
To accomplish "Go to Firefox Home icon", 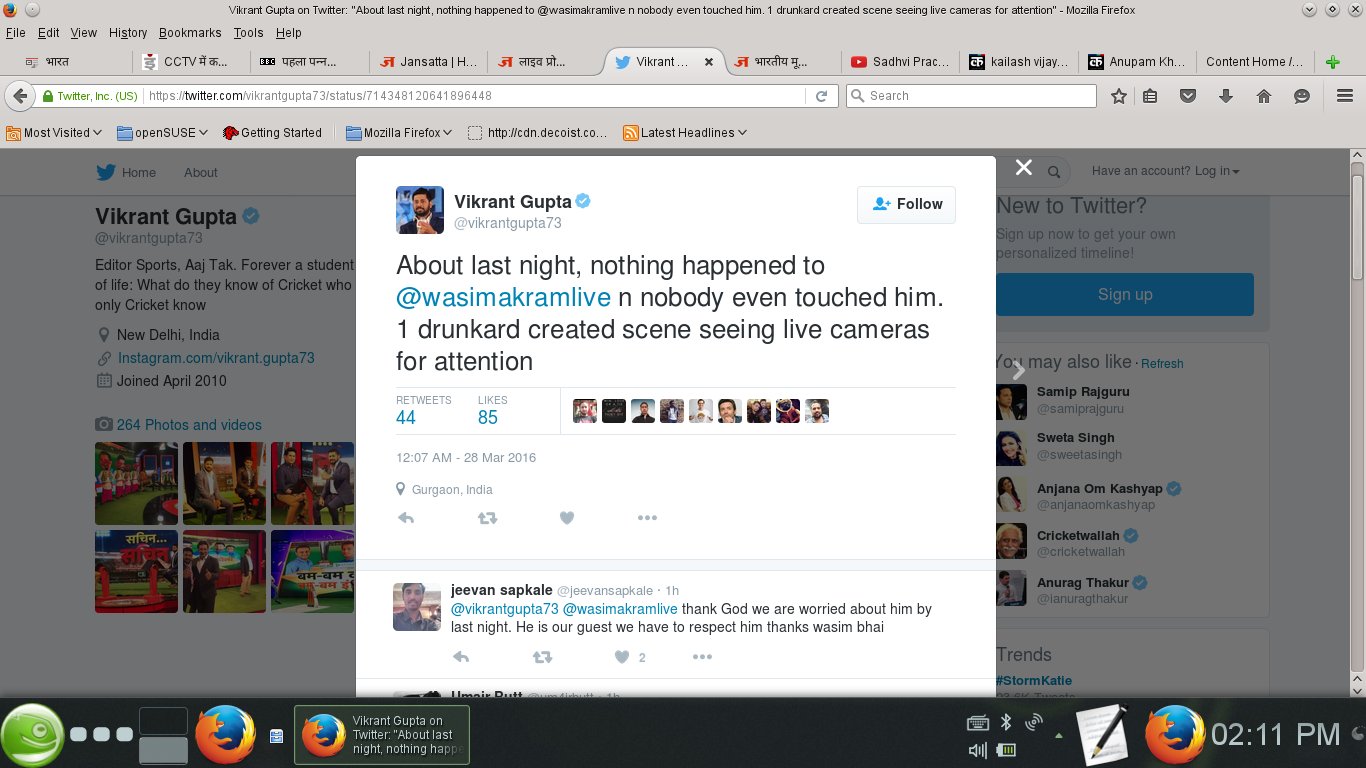I will (1264, 96).
